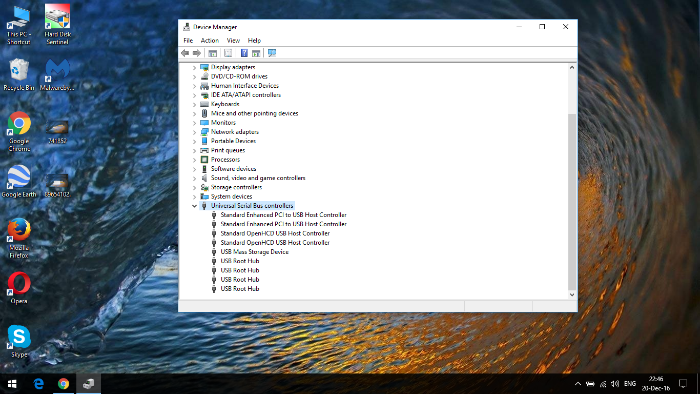Select Storage controllers category
Viewport: 700px width, 394px height.
tap(236, 187)
